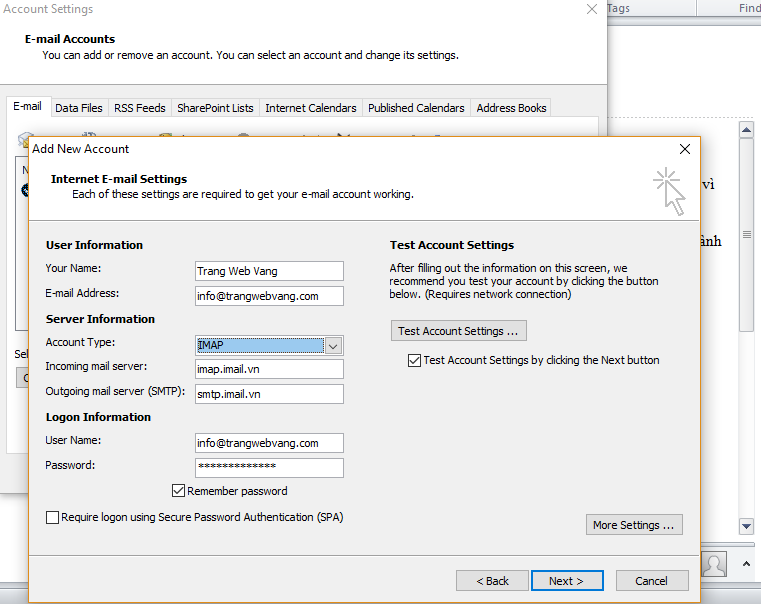This screenshot has height=604, width=761.
Task: Open the Account Type dropdown
Action: click(x=334, y=345)
